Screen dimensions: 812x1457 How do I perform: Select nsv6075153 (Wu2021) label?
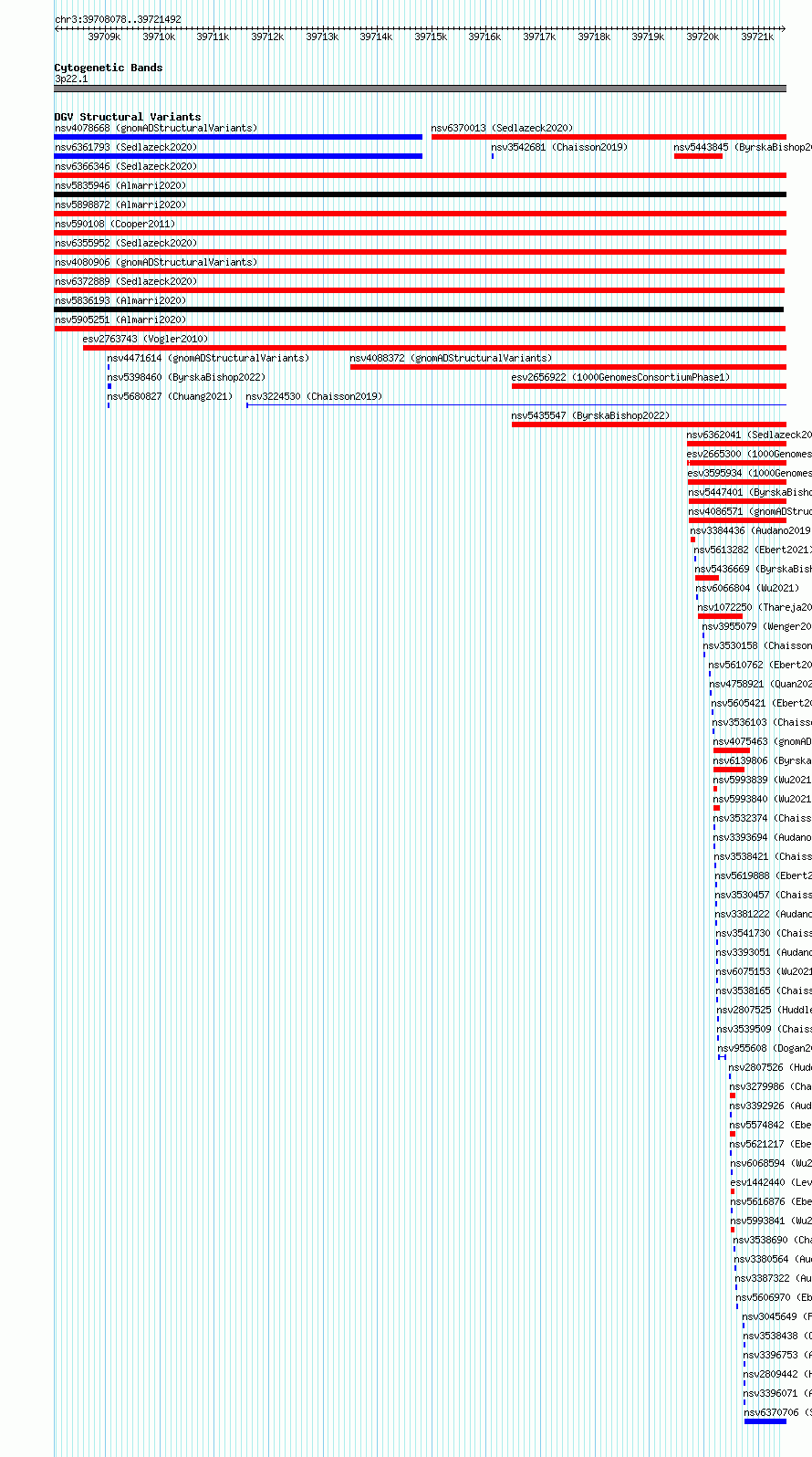(x=764, y=971)
